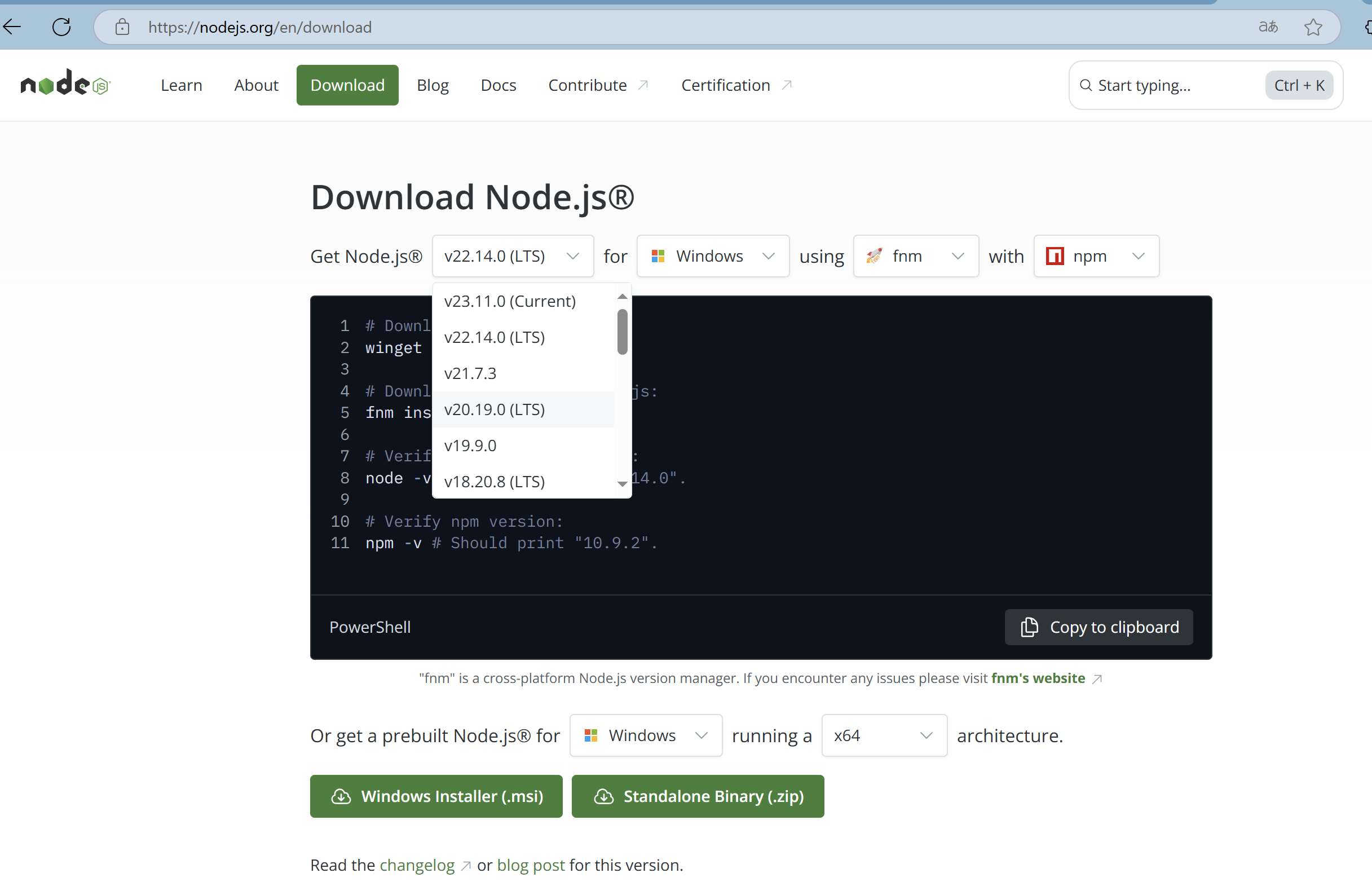Open the changelog link
This screenshot has height=886, width=1372.
click(417, 865)
